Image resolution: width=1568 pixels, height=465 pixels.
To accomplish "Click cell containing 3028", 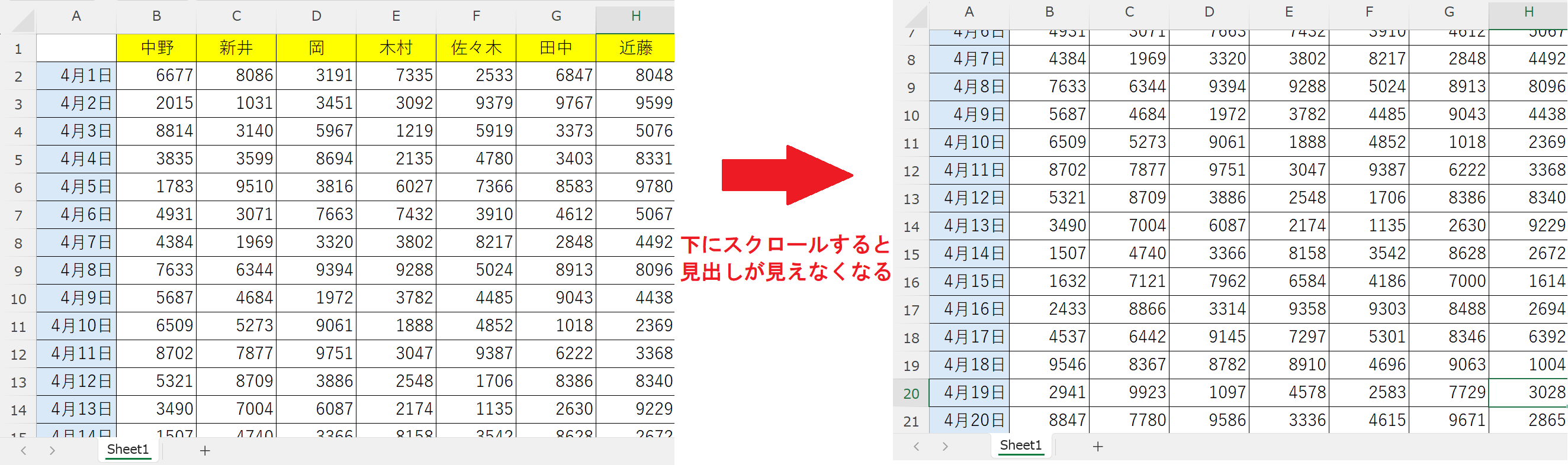I will click(1528, 393).
